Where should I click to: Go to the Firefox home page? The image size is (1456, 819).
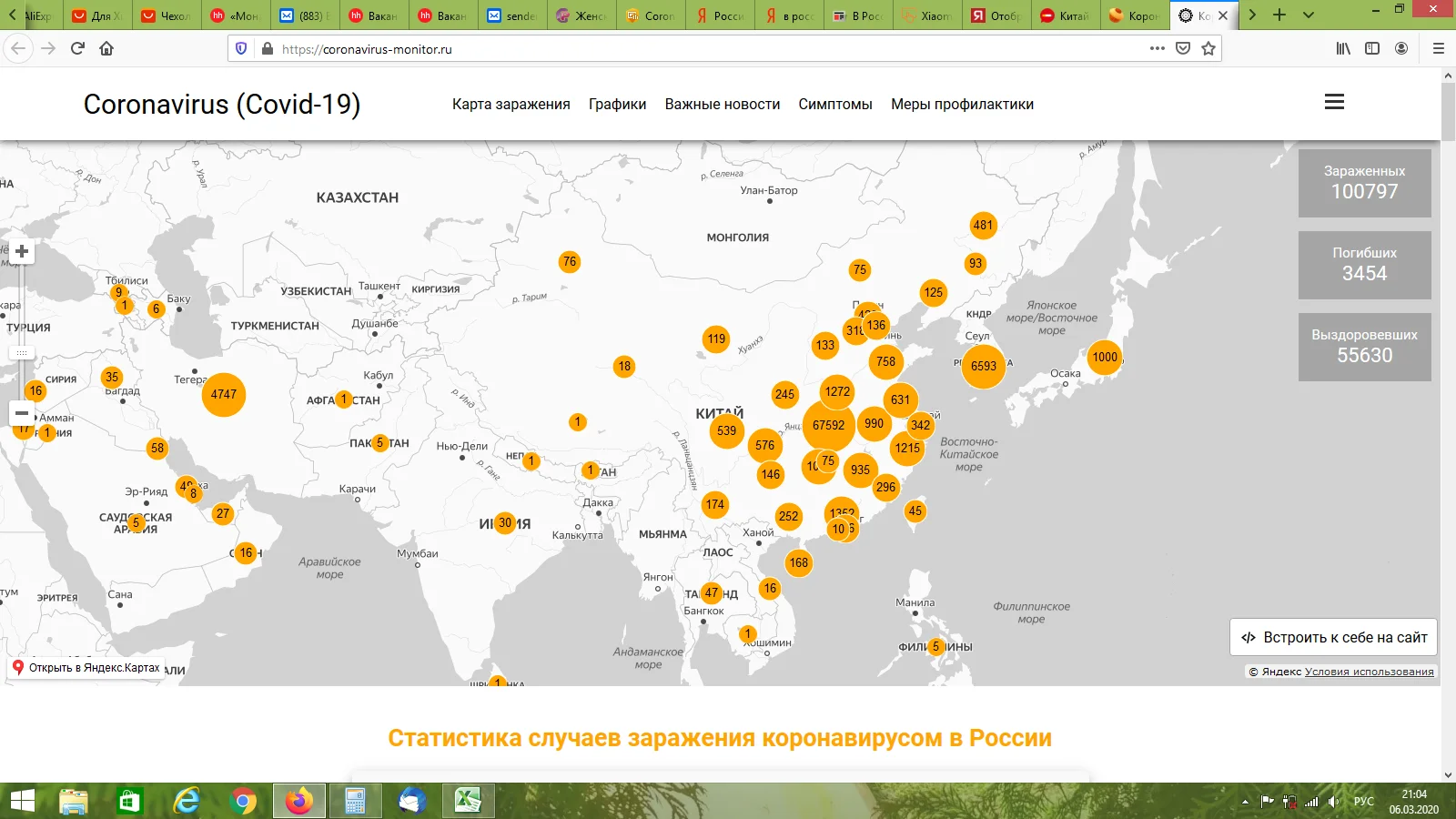(x=106, y=49)
